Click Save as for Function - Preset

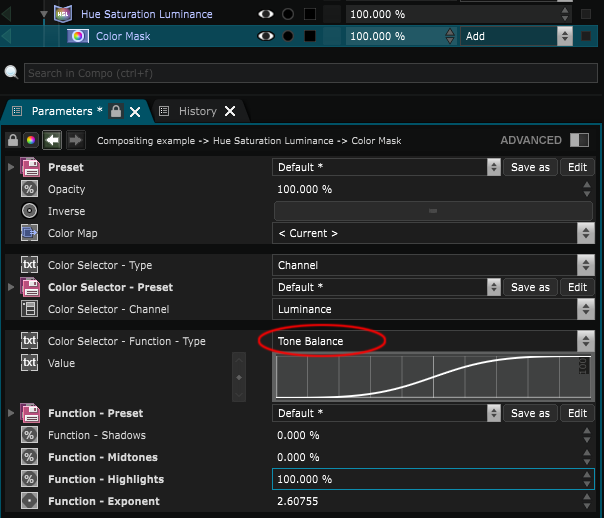530,413
